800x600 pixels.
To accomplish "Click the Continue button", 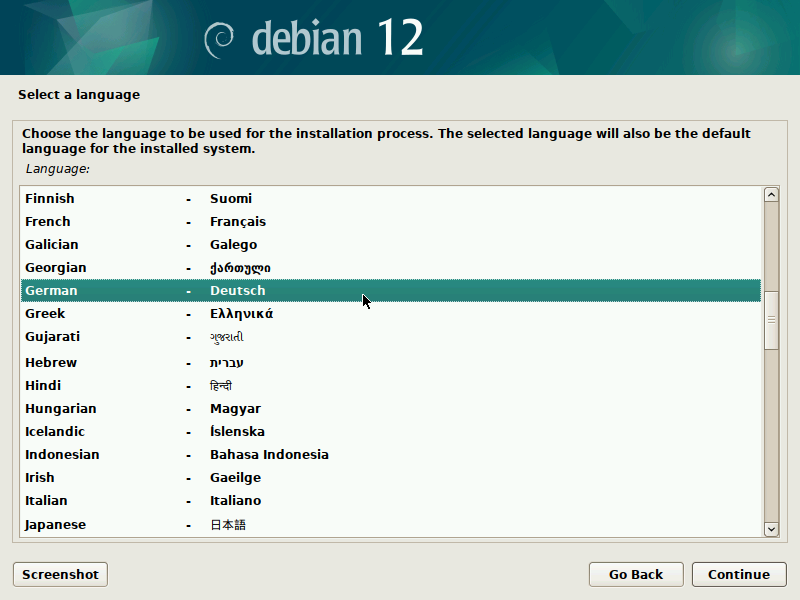I will (x=739, y=574).
